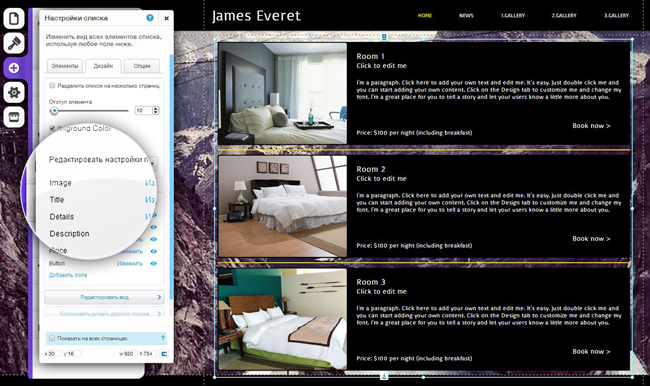The height and width of the screenshot is (386, 650).
Task: Click the lock aspect icon near h 734
Action: [164, 354]
